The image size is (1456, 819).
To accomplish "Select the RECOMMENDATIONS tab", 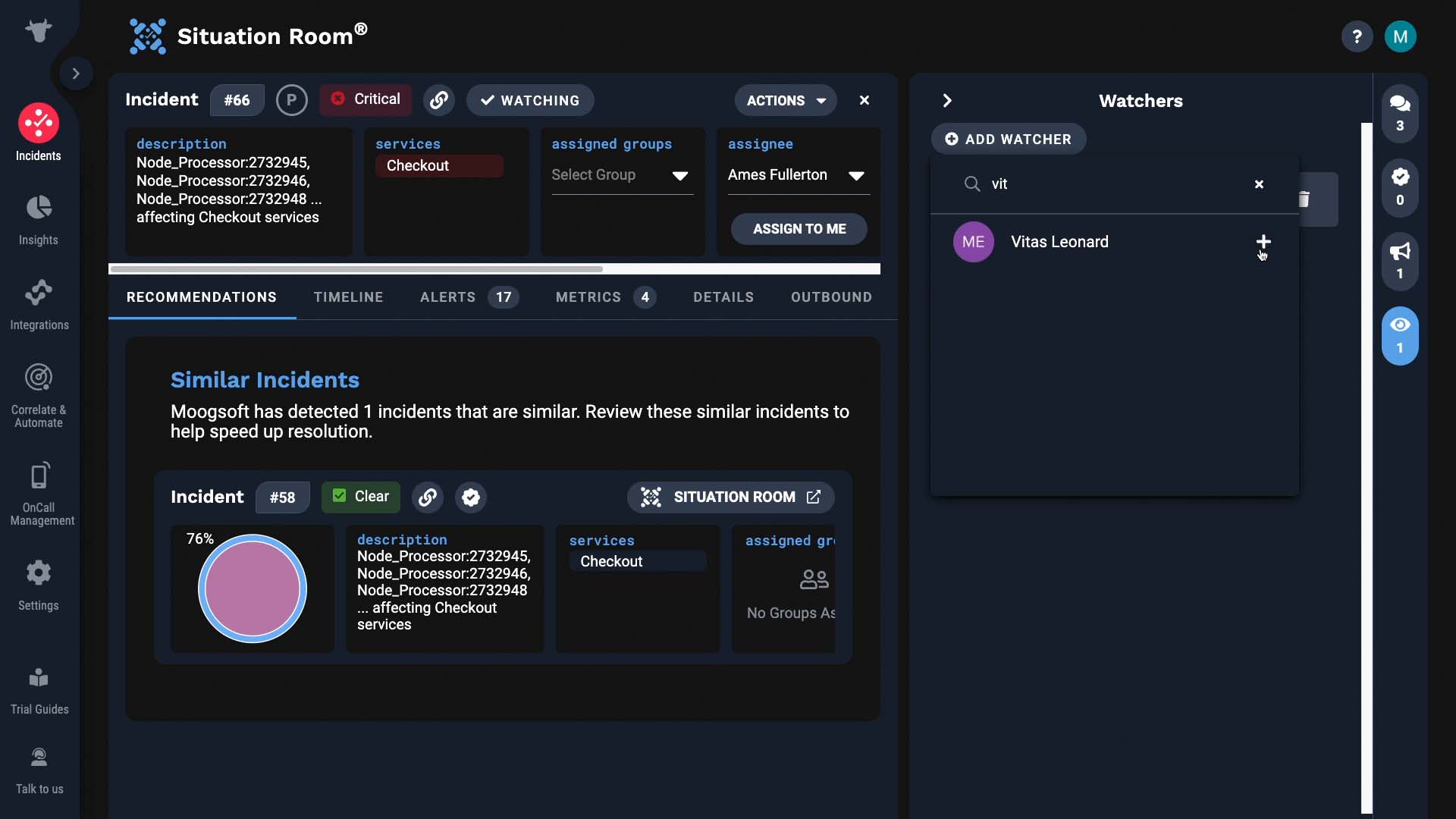I will pos(202,297).
